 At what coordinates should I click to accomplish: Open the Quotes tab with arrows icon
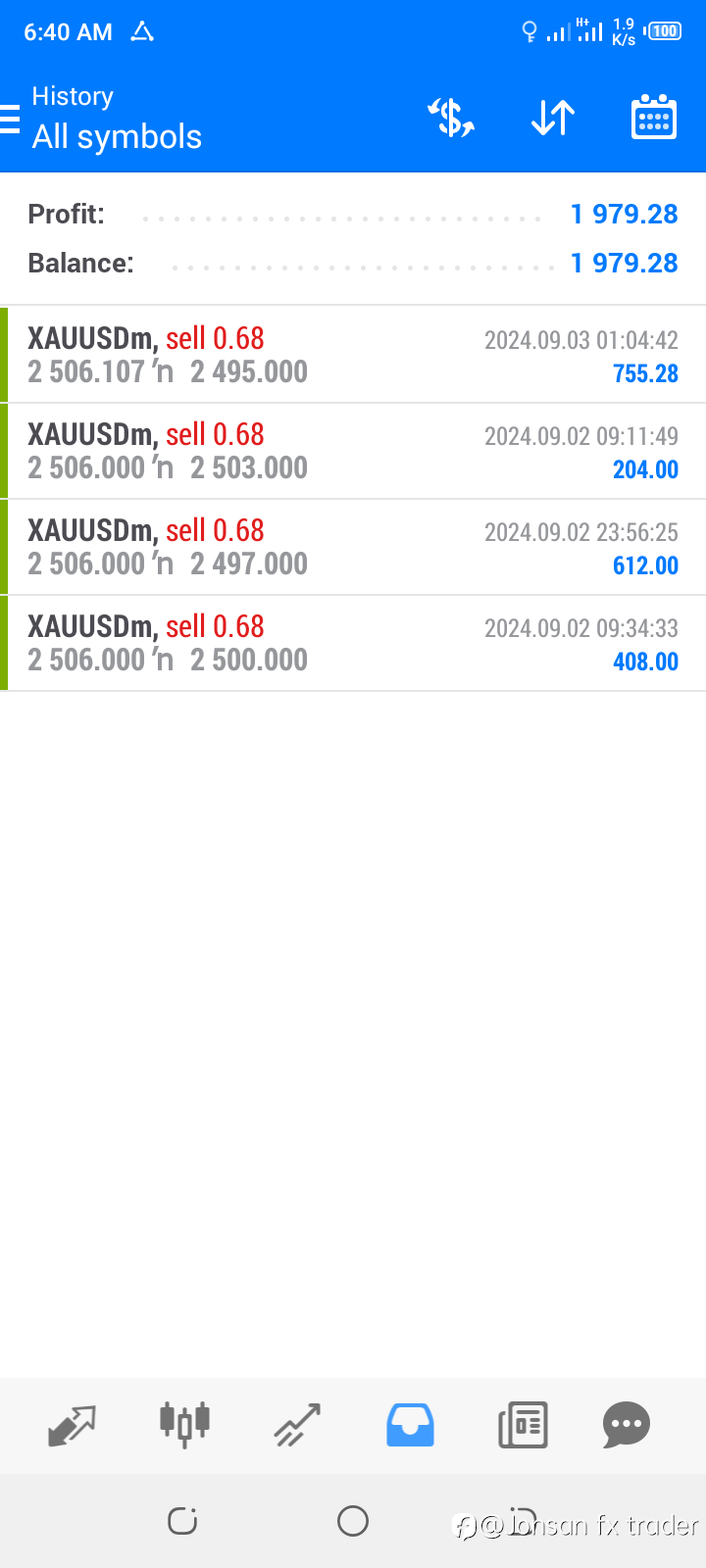click(x=72, y=1425)
